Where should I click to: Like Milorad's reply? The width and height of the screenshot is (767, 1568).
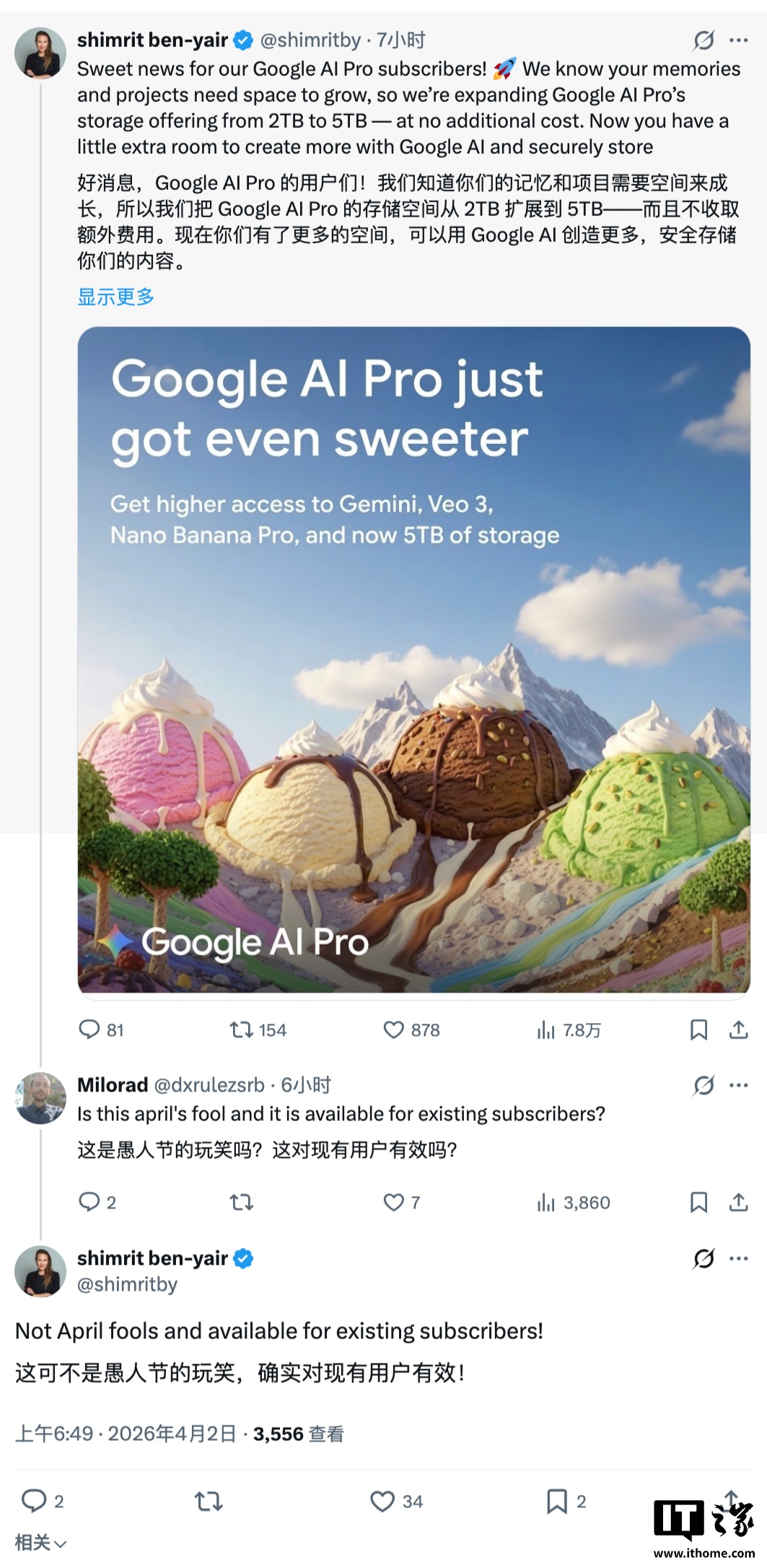[393, 1202]
